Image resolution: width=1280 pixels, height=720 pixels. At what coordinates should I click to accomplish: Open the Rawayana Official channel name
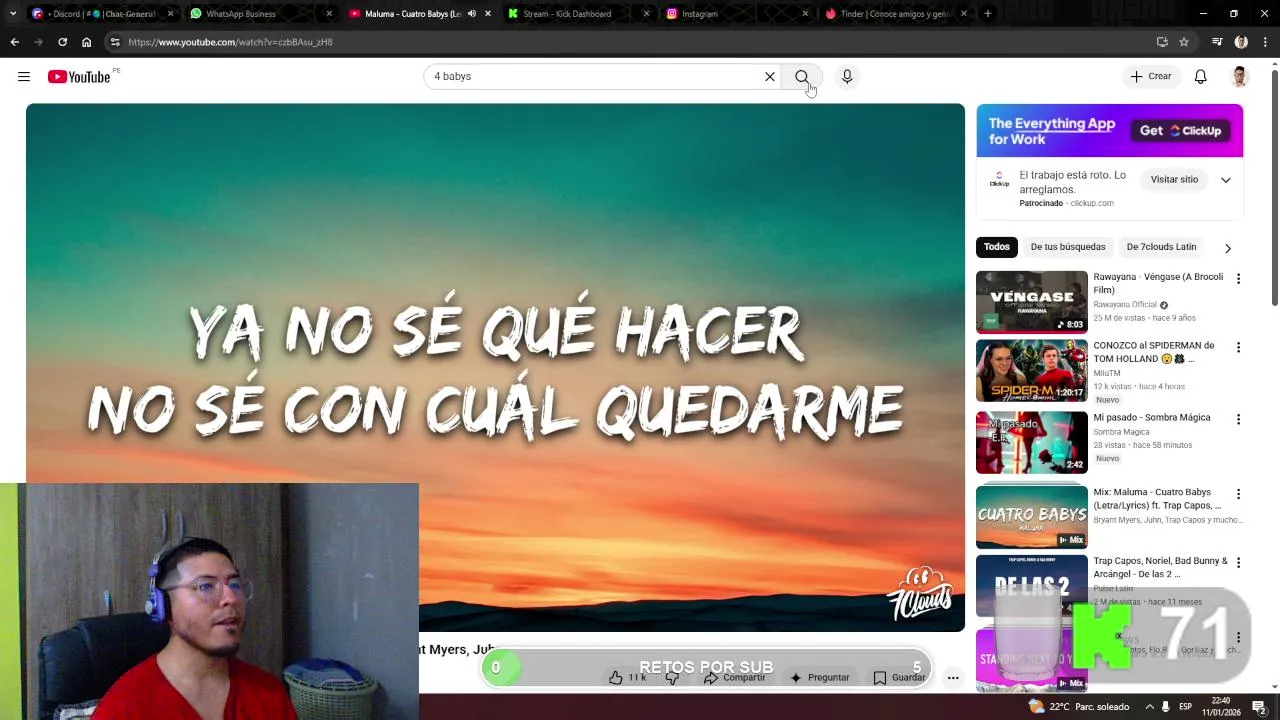point(1125,305)
